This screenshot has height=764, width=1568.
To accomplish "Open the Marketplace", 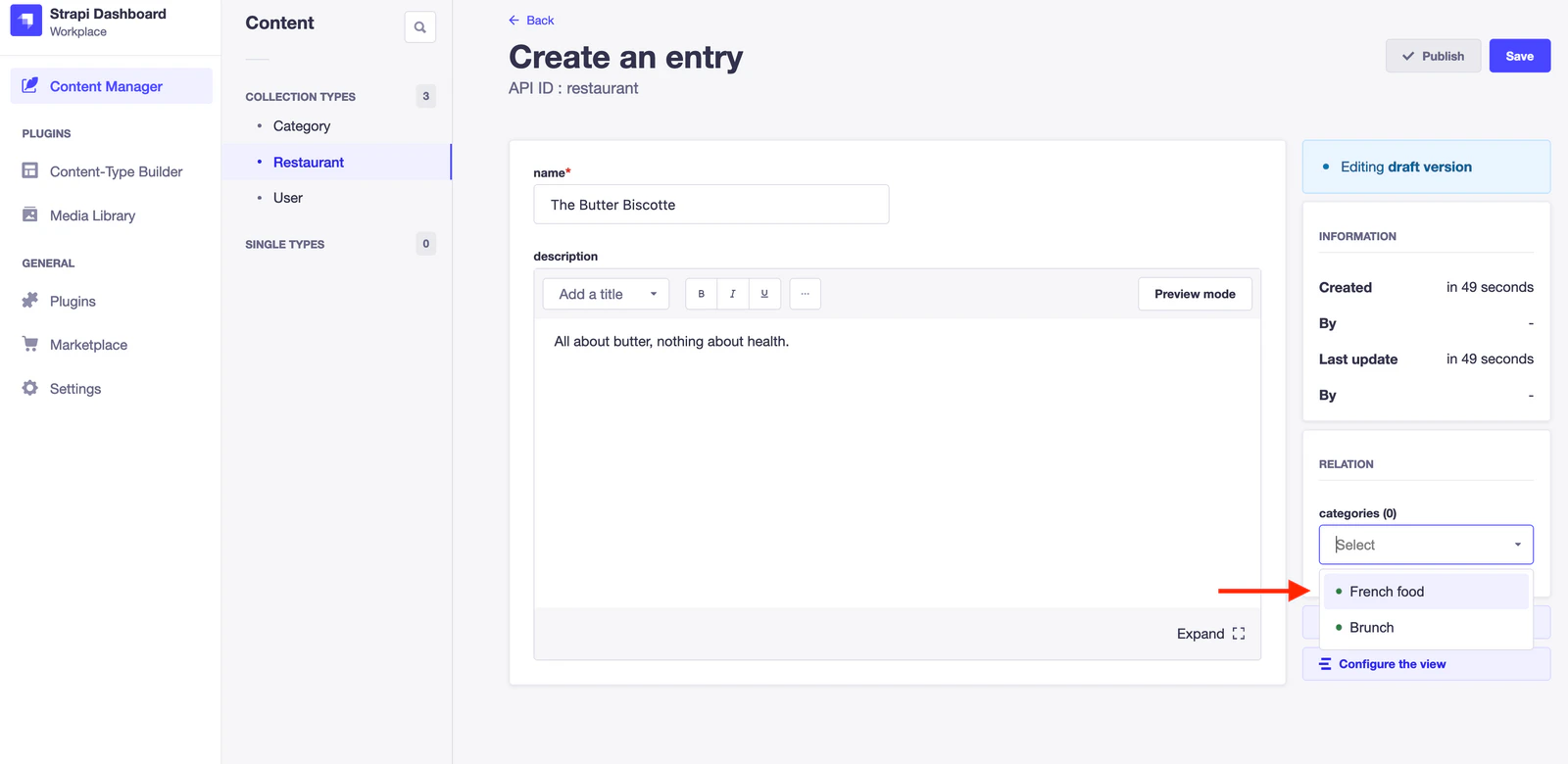I will (x=88, y=345).
